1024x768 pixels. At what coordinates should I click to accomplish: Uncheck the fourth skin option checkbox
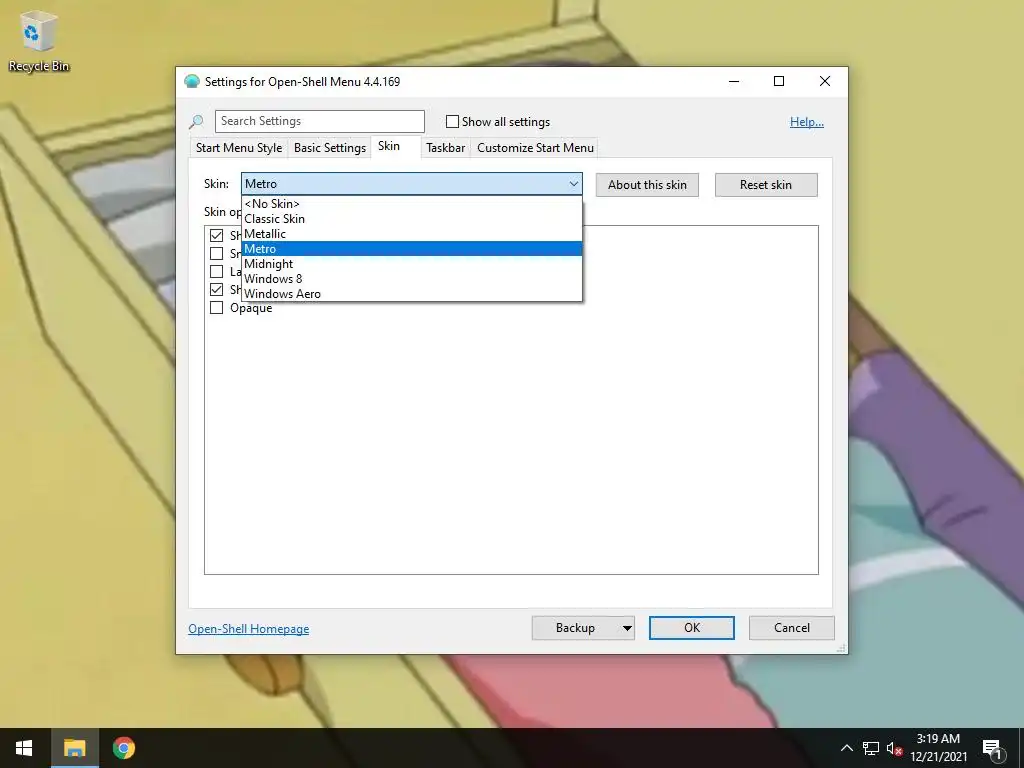point(216,289)
